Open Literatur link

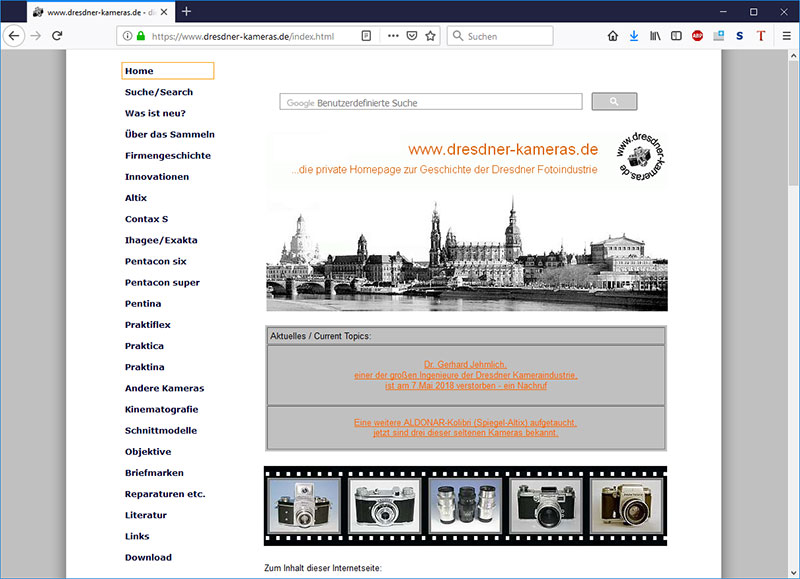coord(145,515)
